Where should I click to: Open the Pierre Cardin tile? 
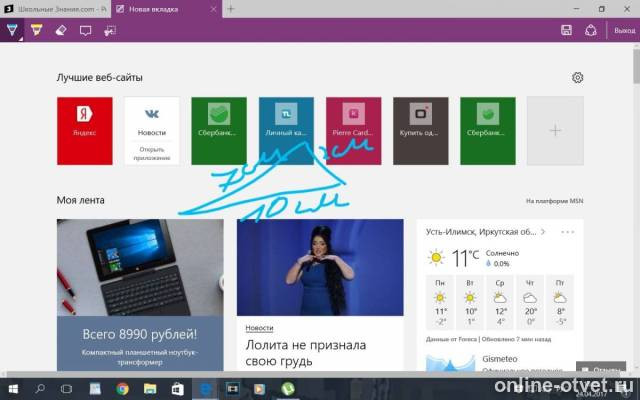click(353, 131)
